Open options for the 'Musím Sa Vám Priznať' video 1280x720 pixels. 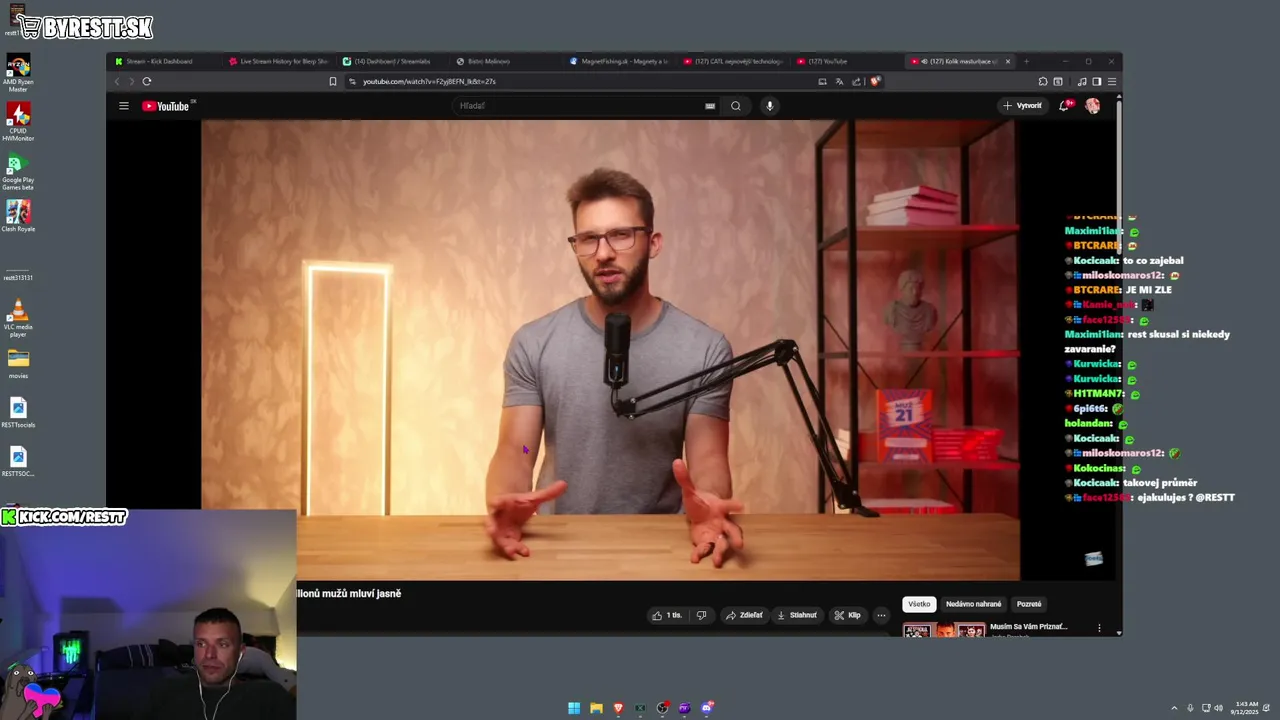tap(1099, 628)
